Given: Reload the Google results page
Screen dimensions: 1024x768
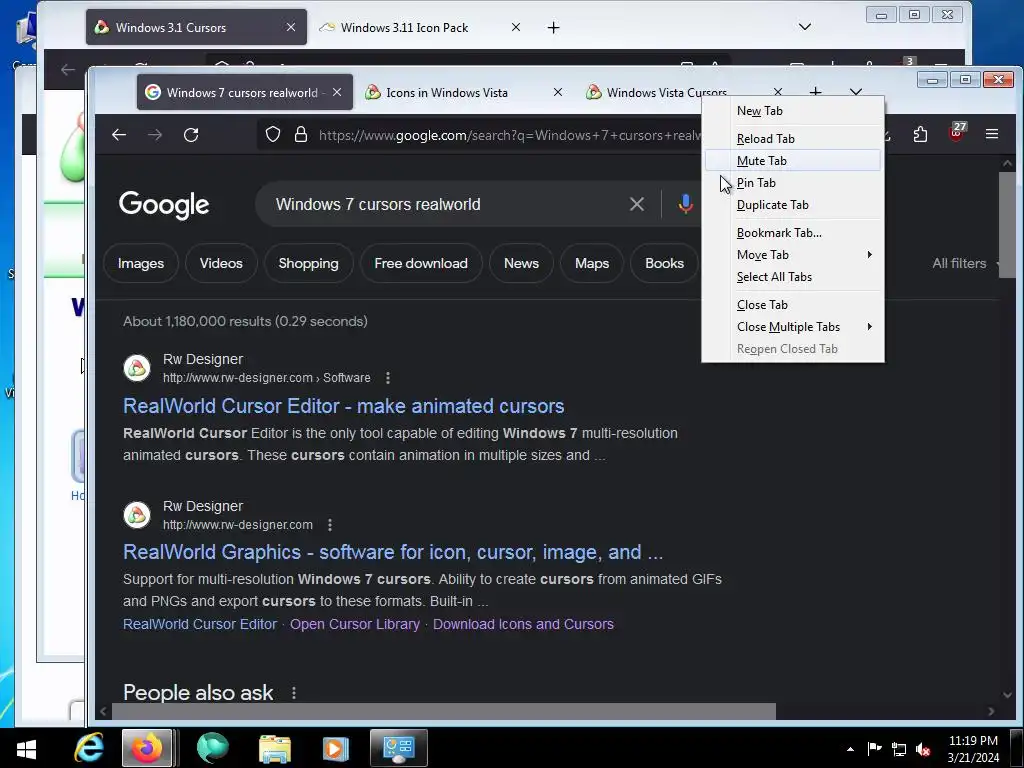Looking at the screenshot, I should pyautogui.click(x=191, y=135).
